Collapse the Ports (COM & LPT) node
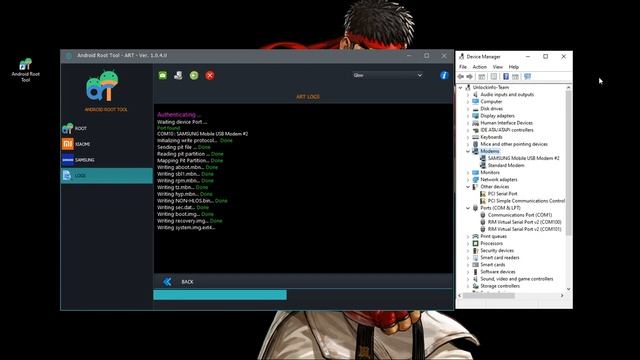 468,208
